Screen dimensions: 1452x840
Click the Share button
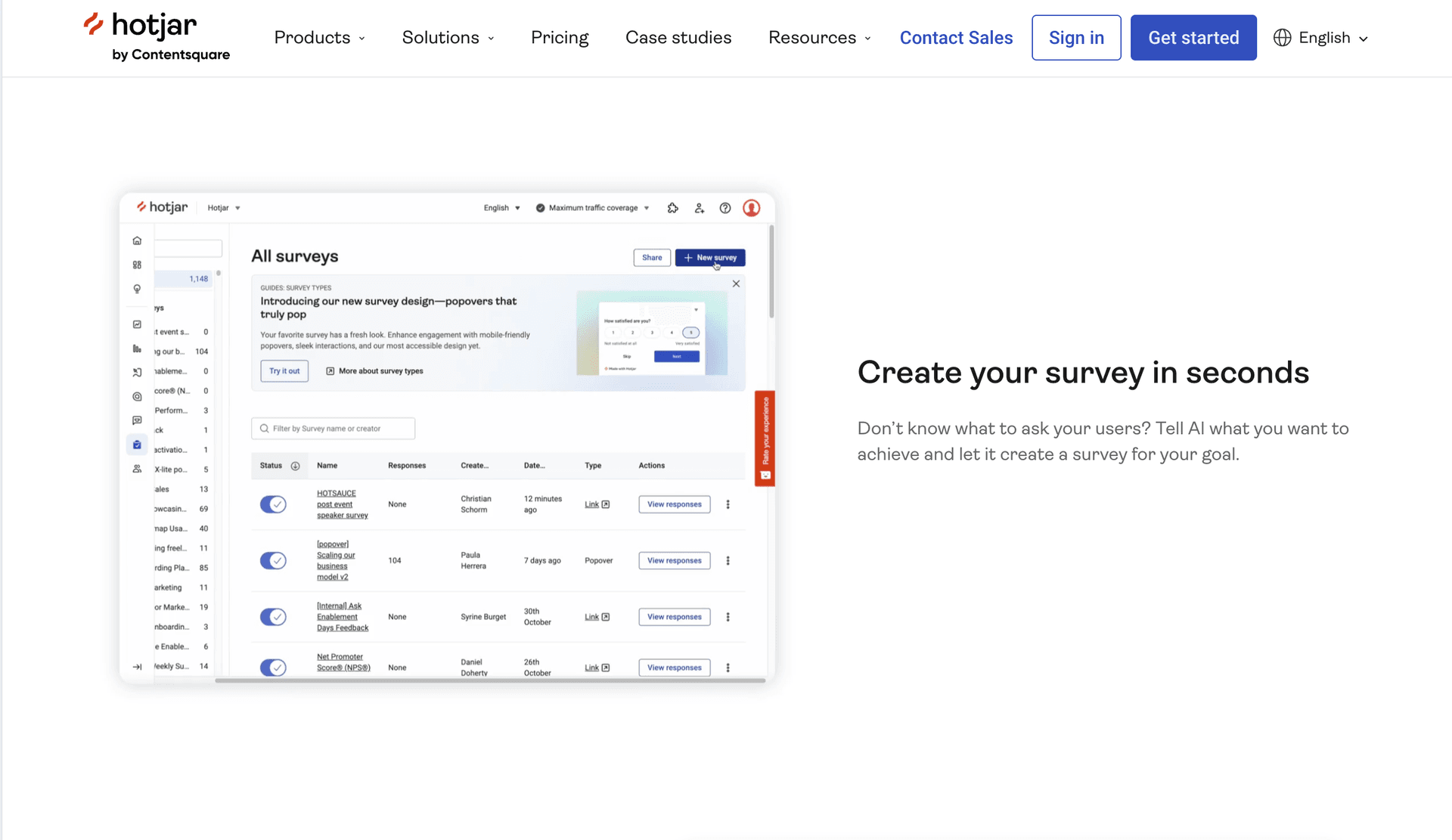point(652,258)
